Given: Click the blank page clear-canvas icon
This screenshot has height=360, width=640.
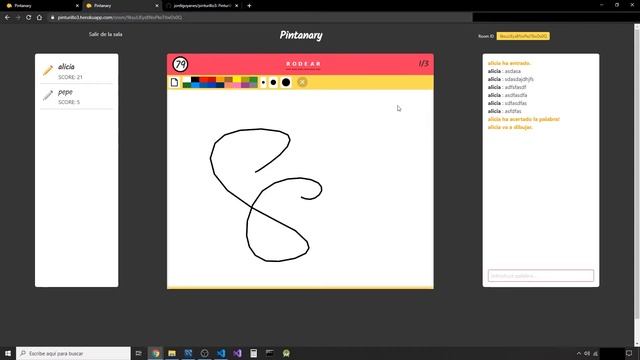Looking at the screenshot, I should click(x=174, y=82).
